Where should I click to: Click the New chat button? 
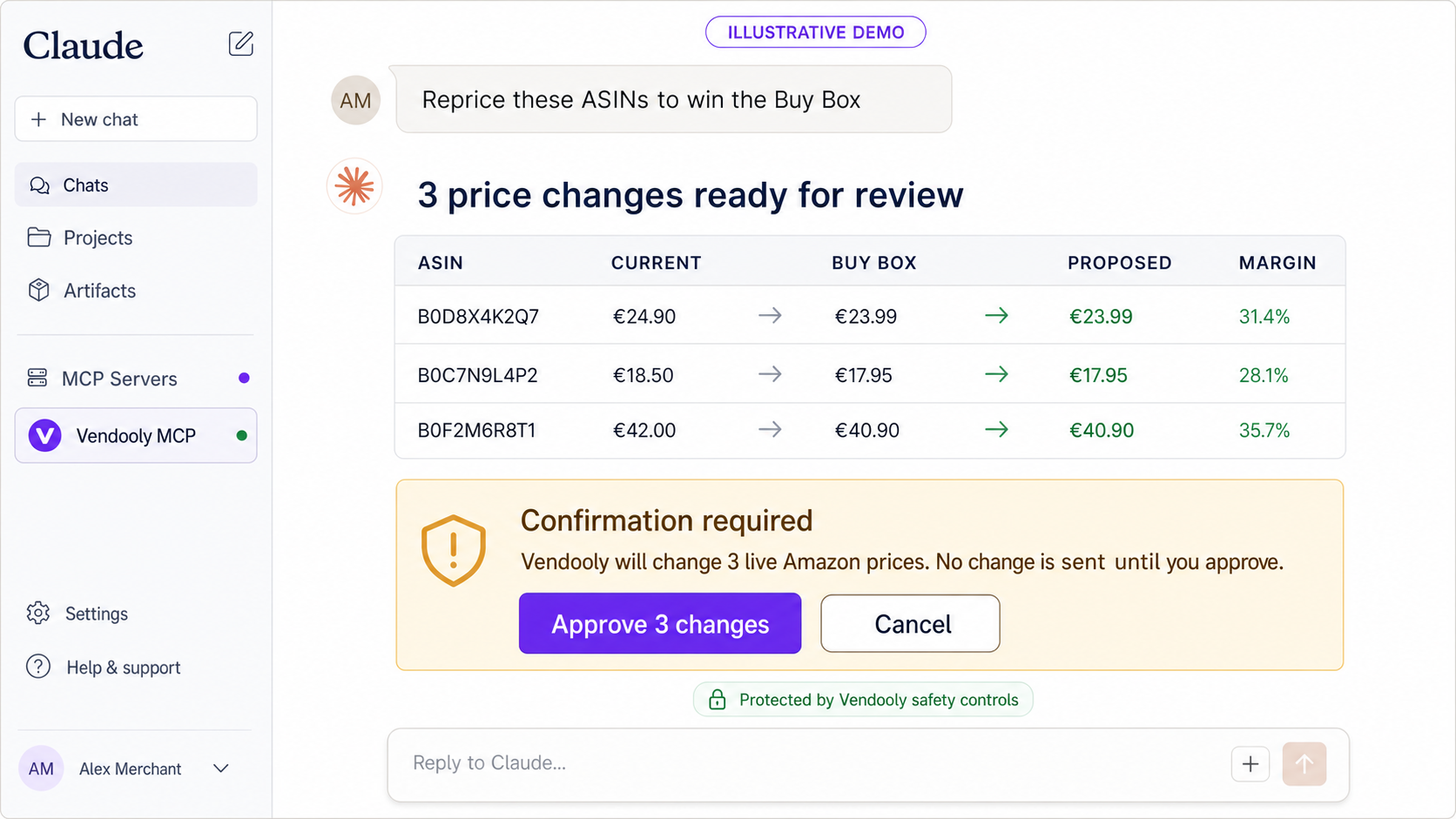point(136,119)
